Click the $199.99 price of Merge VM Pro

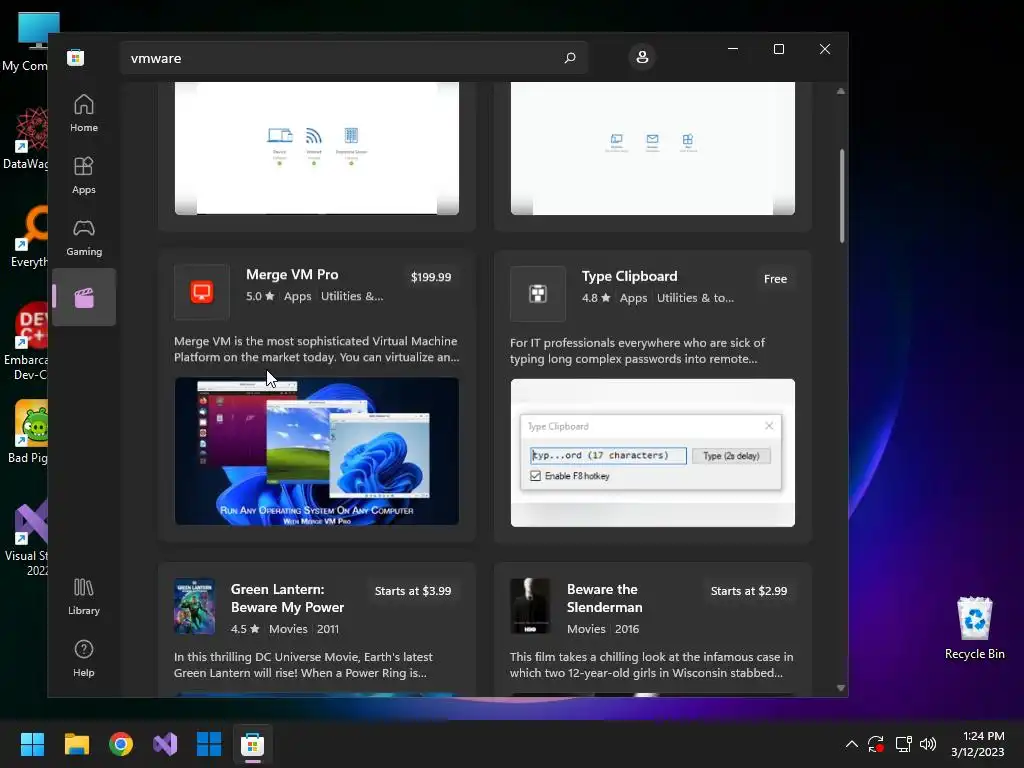click(431, 277)
